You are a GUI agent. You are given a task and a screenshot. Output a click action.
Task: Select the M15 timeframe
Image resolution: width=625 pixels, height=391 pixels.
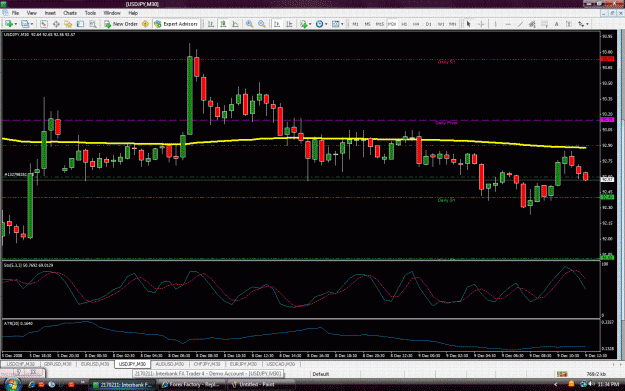tap(379, 24)
